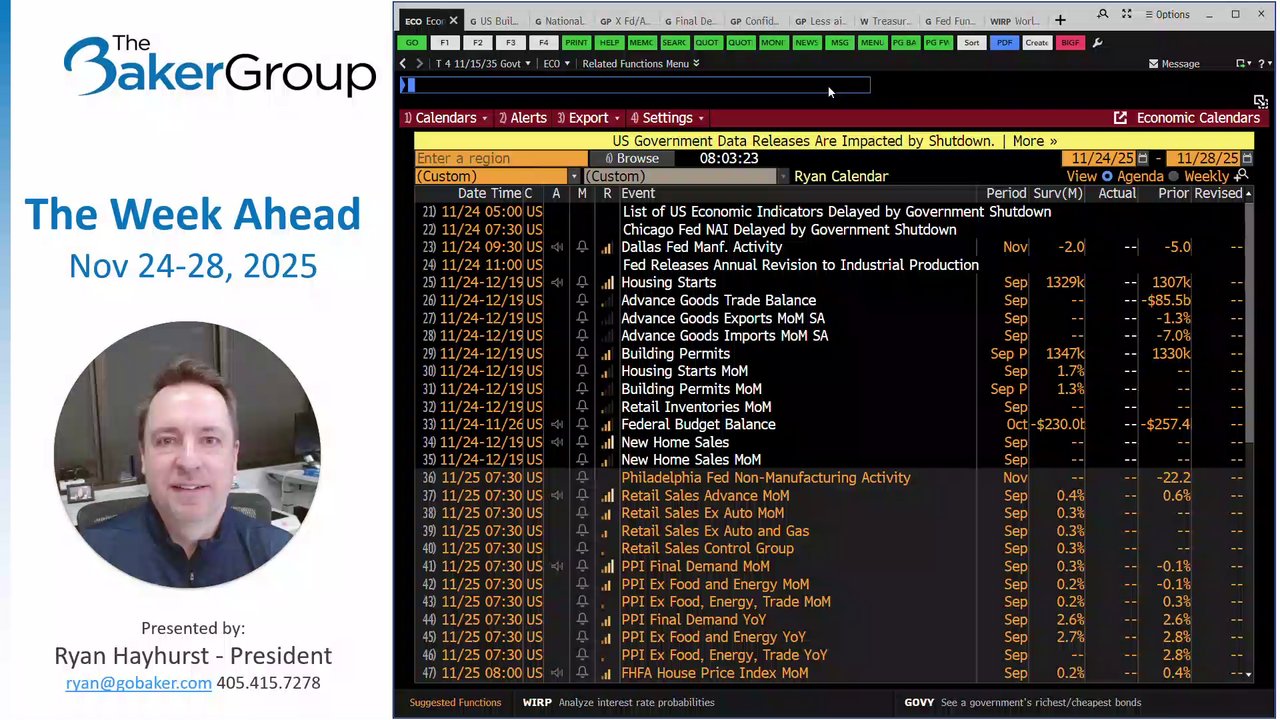
Task: Toggle alert bell for Housing Starts
Action: point(582,283)
